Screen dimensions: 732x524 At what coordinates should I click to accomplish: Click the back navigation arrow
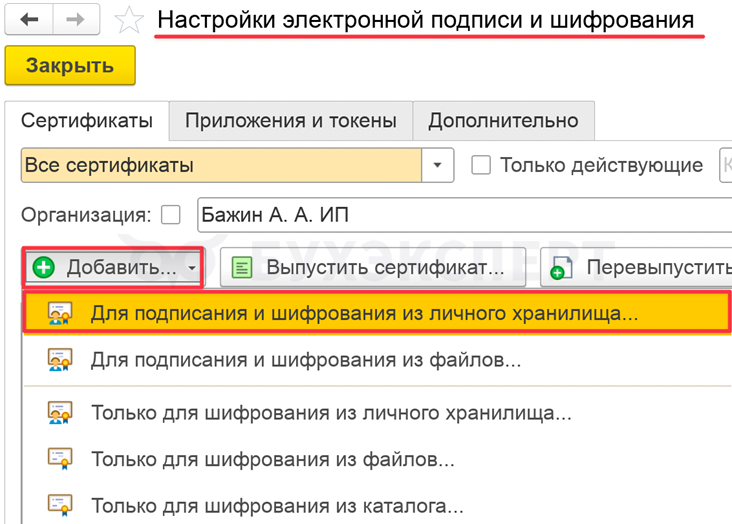[29, 20]
